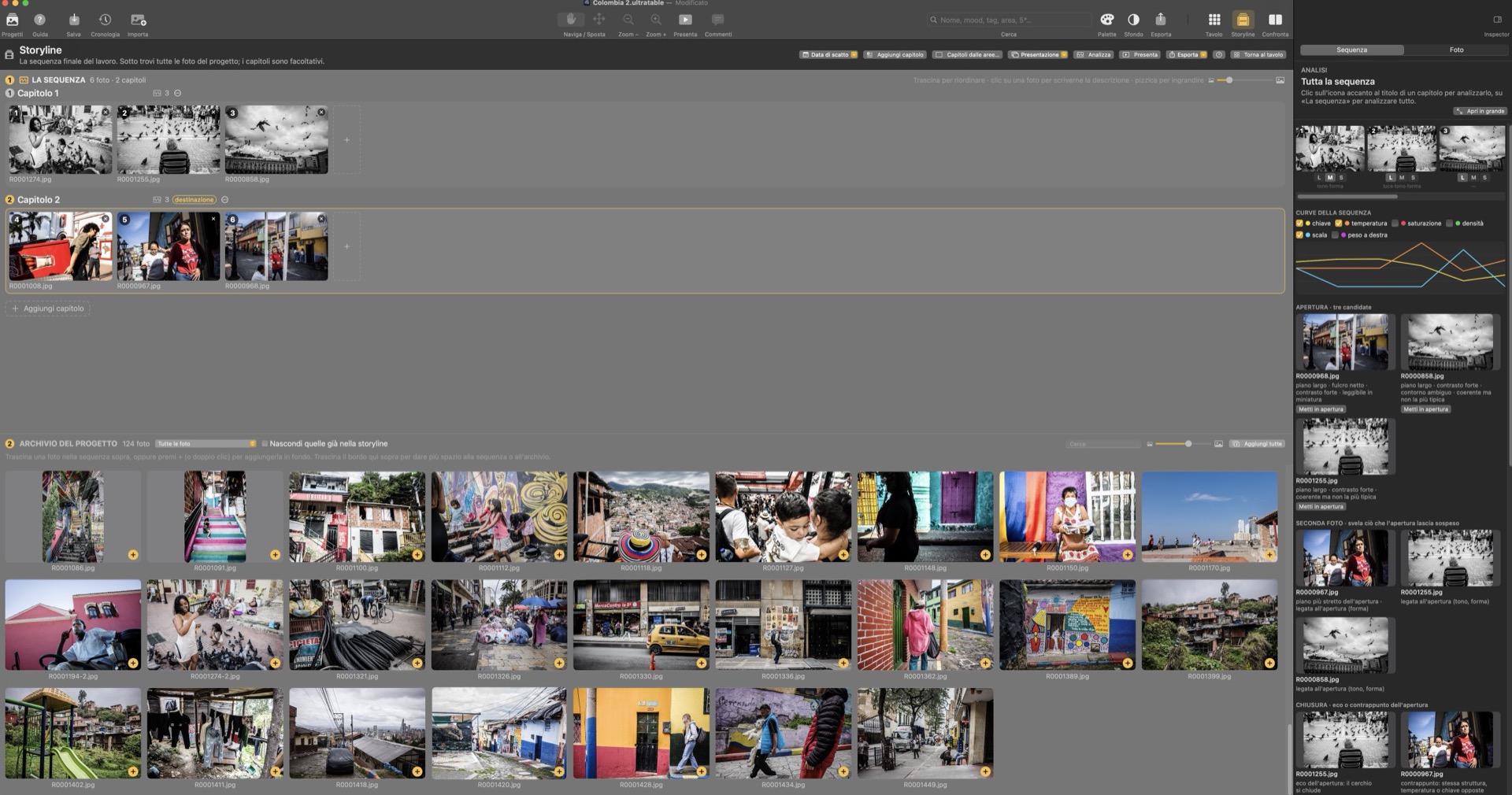
Task: Remove photo R0001274.jpg from Capitolo 1
Action: 106,113
